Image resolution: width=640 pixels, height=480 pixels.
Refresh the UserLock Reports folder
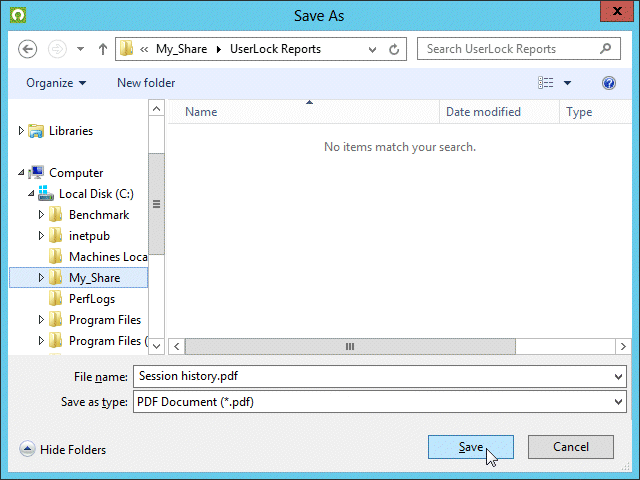[396, 49]
